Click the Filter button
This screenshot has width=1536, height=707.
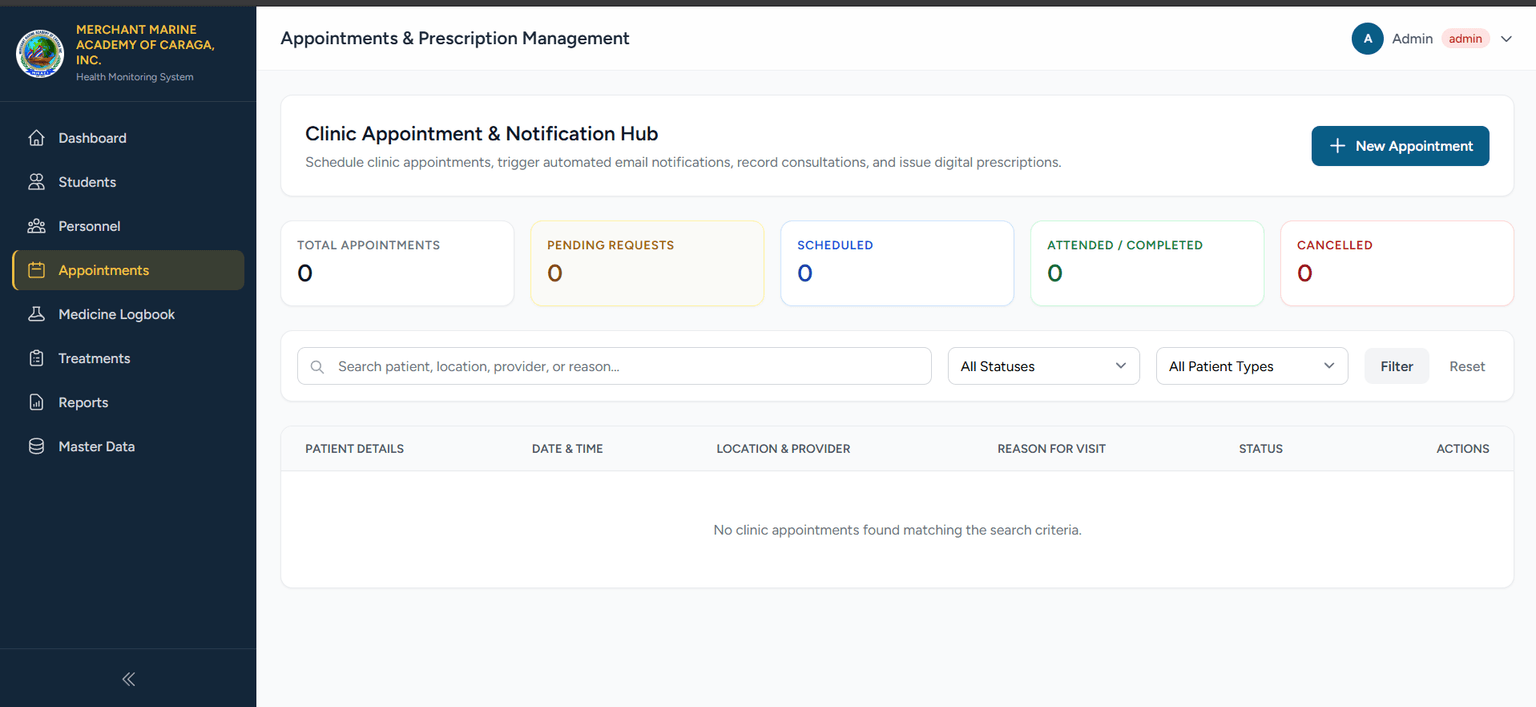click(1397, 366)
